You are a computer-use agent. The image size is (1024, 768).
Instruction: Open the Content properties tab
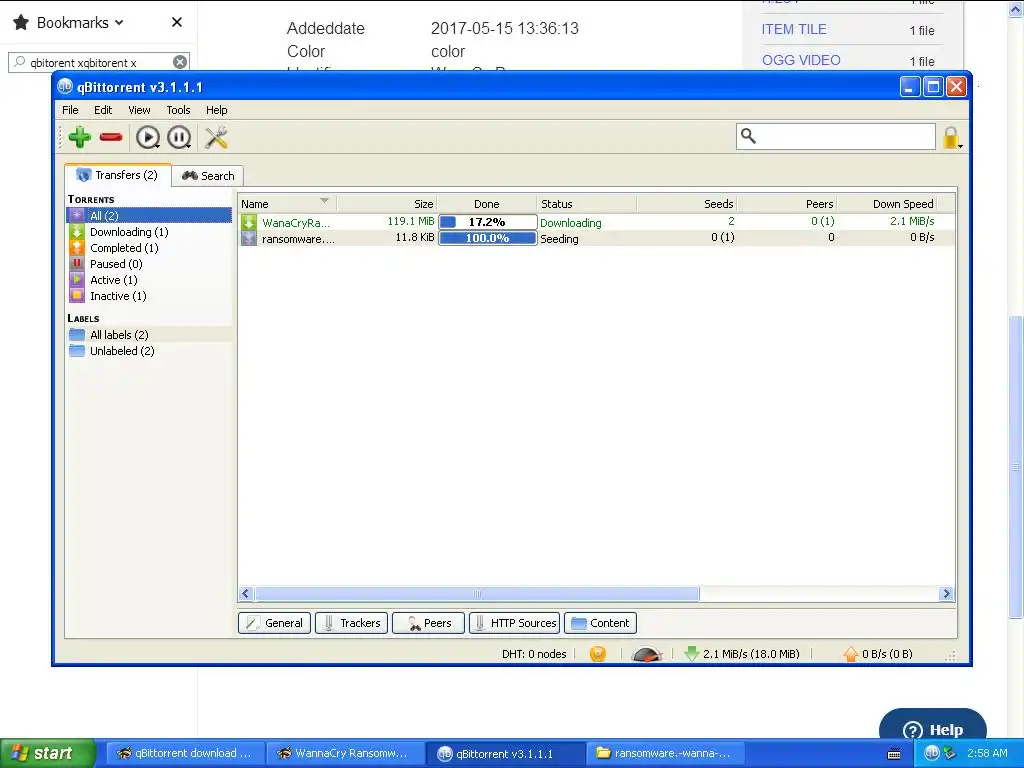coord(600,623)
